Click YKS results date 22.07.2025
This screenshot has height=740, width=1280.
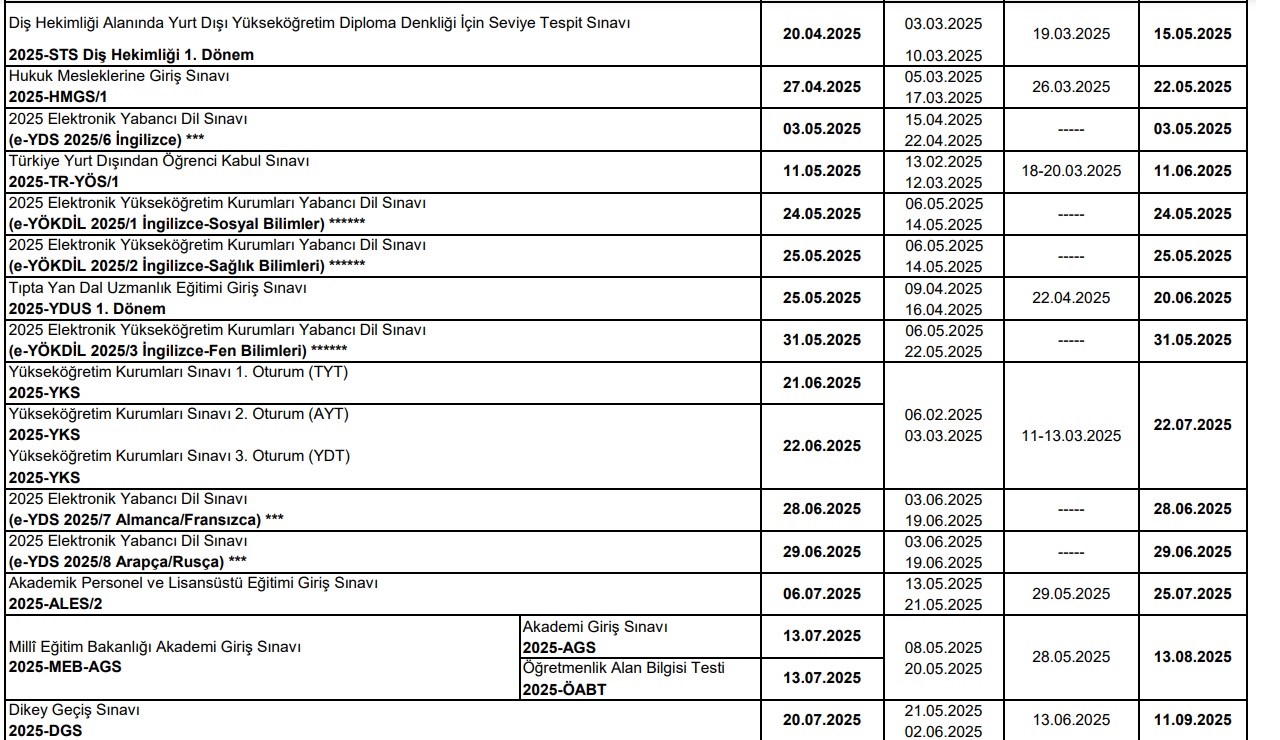[x=1192, y=425]
